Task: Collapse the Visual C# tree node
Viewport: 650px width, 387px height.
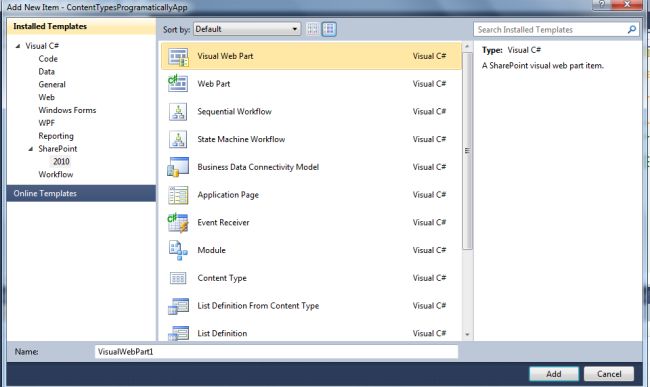Action: coord(18,46)
